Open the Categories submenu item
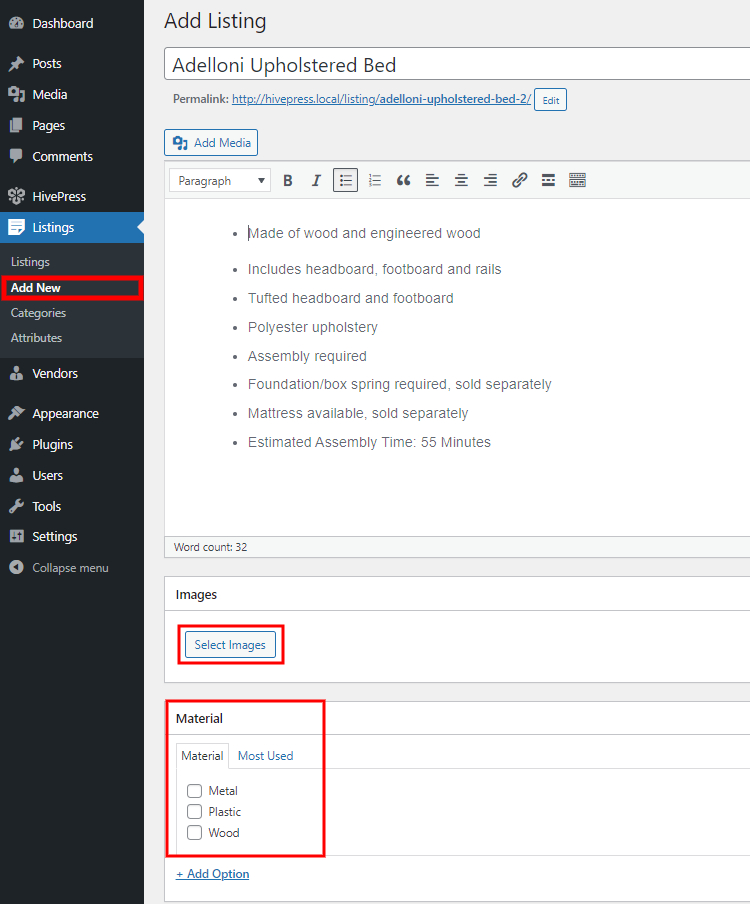 click(38, 313)
